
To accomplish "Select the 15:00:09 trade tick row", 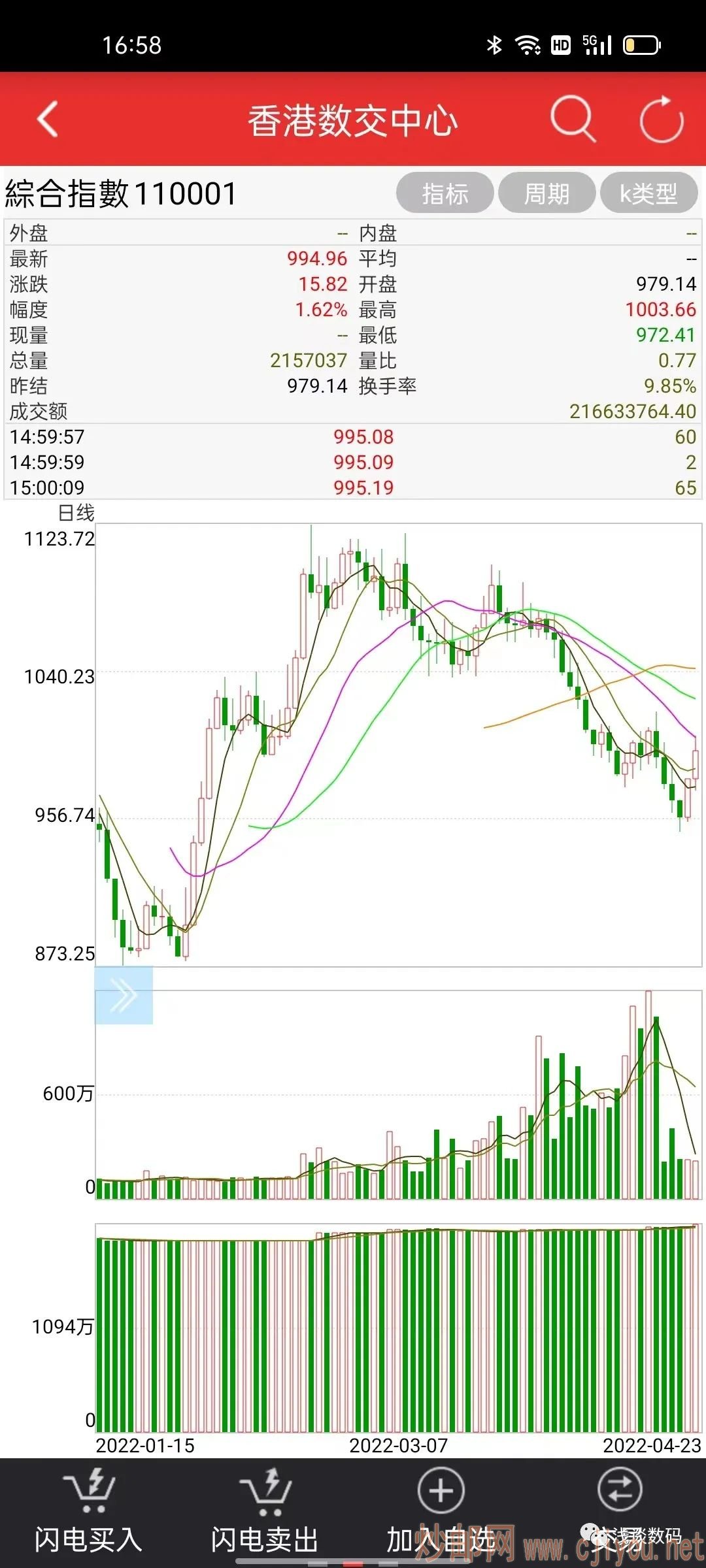I will pyautogui.click(x=353, y=487).
